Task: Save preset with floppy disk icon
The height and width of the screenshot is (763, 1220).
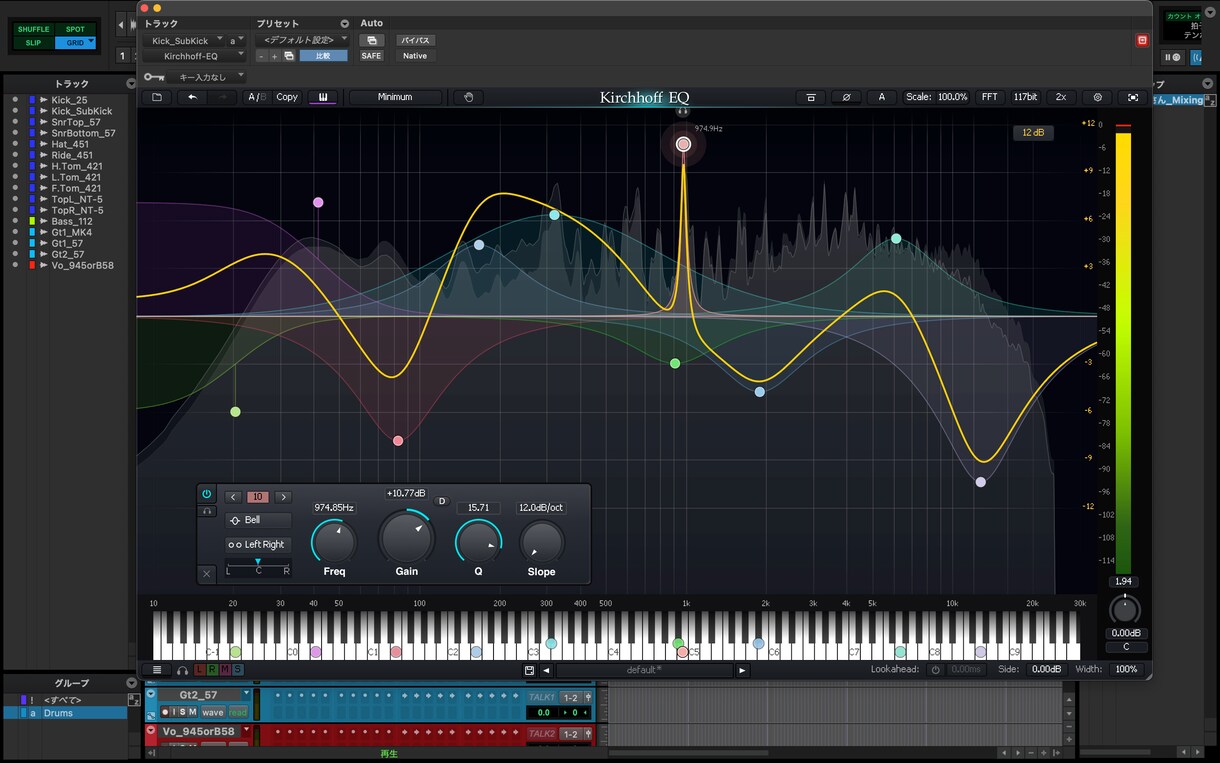Action: [x=529, y=670]
